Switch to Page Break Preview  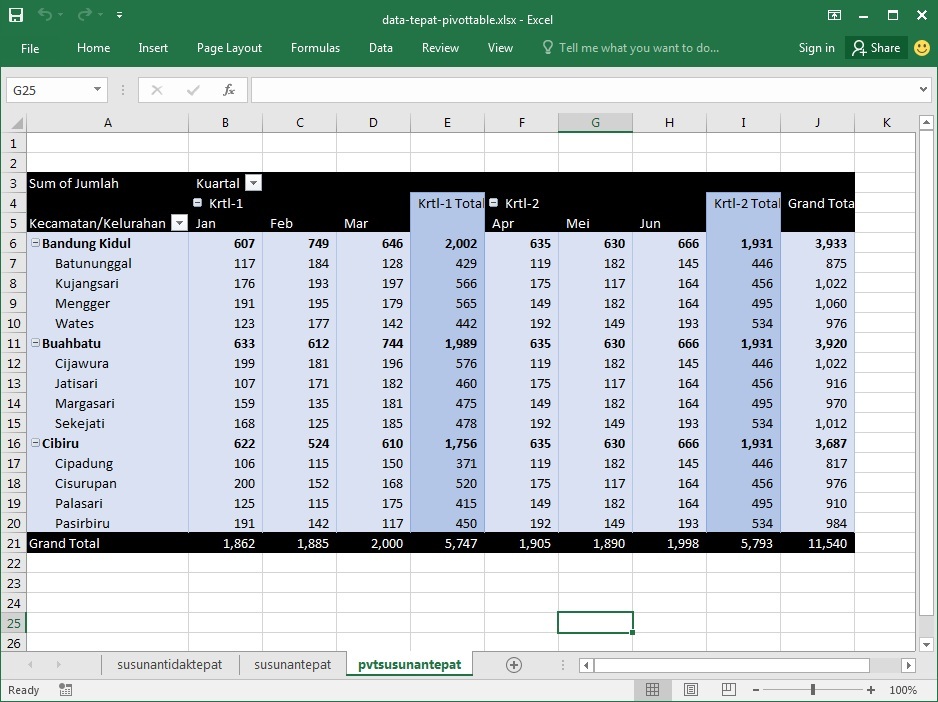728,690
